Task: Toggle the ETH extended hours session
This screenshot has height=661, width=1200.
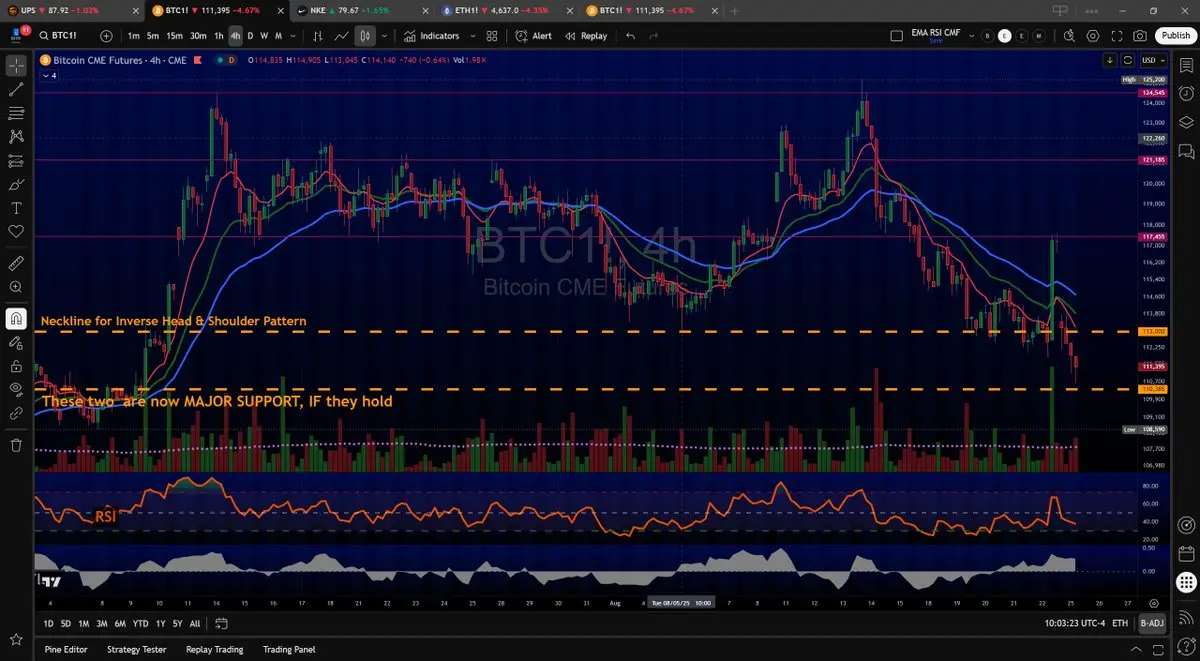Action: pyautogui.click(x=1120, y=623)
